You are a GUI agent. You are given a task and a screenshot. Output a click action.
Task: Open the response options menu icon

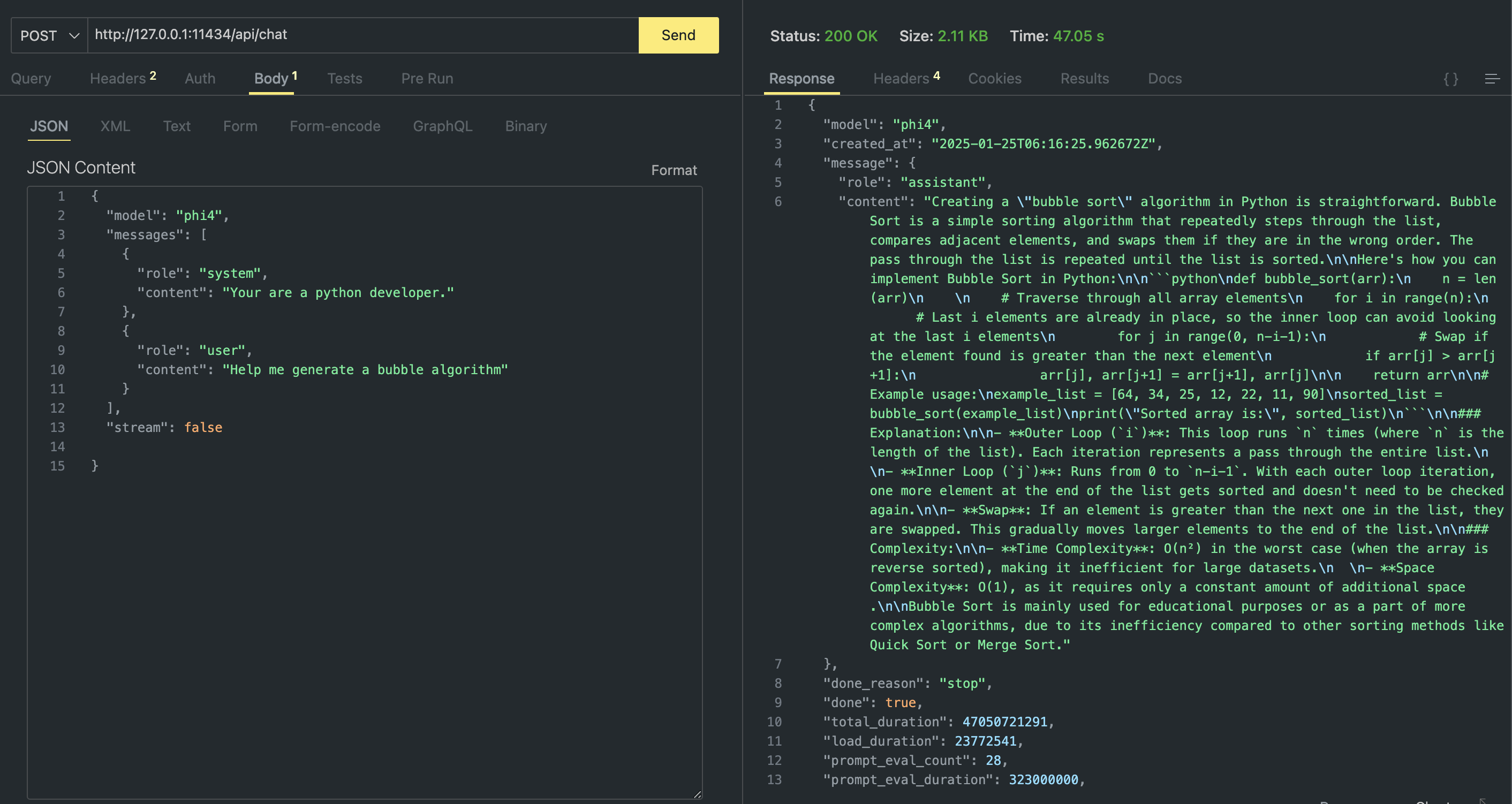1492,79
